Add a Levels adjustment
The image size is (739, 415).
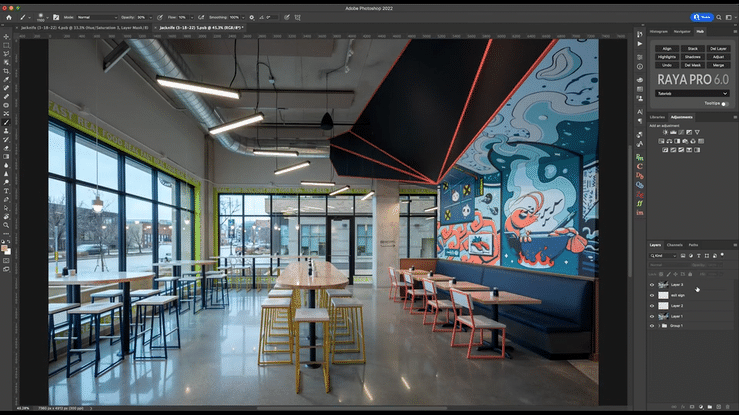pyautogui.click(x=673, y=132)
